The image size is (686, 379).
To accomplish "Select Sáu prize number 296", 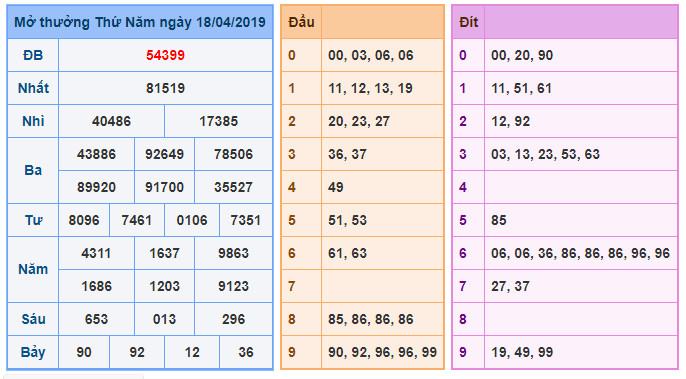I will tap(233, 319).
